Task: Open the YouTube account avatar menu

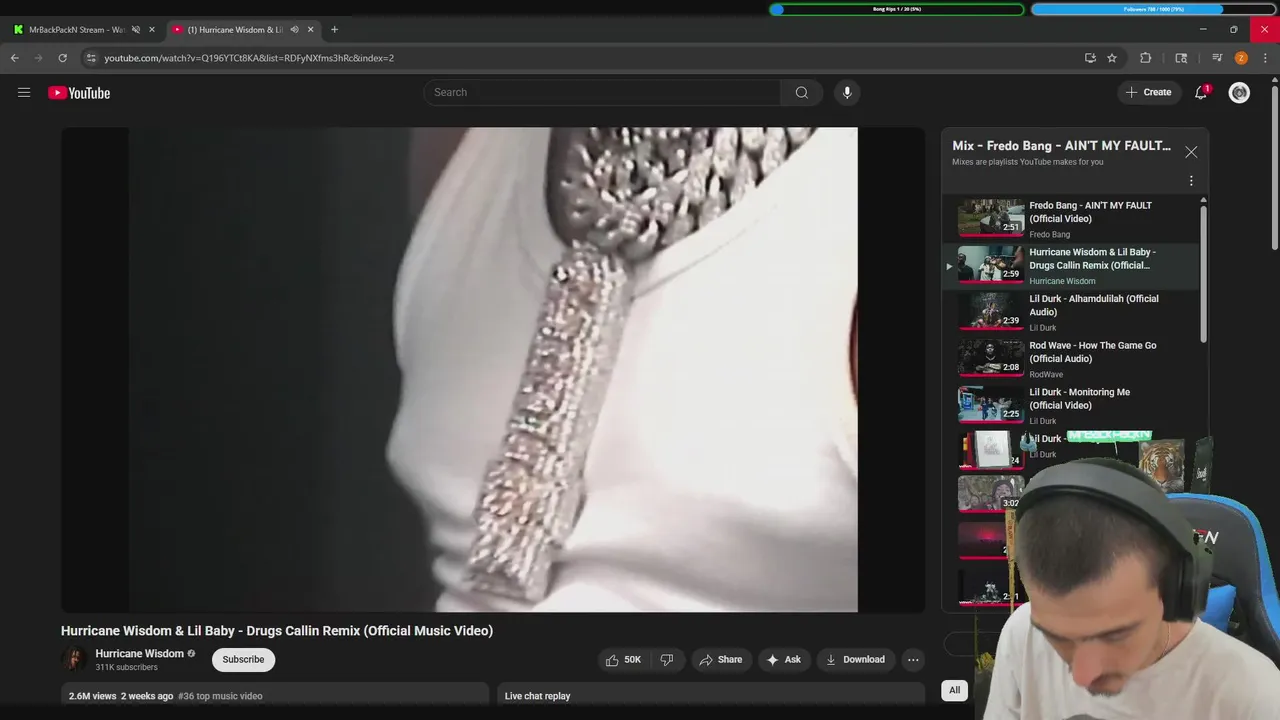Action: coord(1239,92)
